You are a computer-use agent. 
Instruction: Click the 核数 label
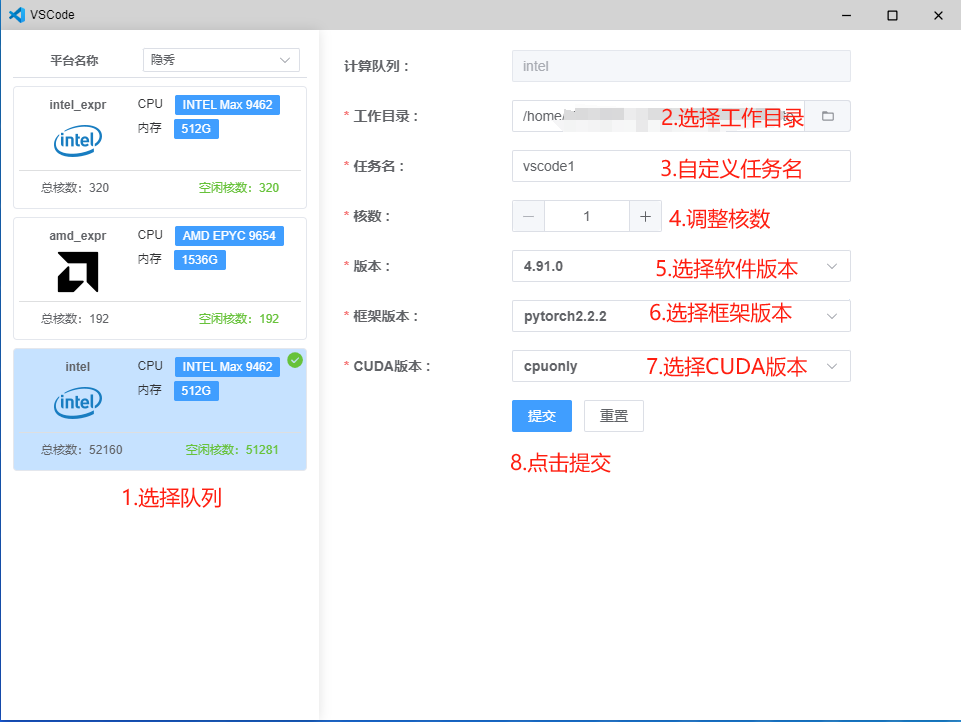click(x=371, y=216)
